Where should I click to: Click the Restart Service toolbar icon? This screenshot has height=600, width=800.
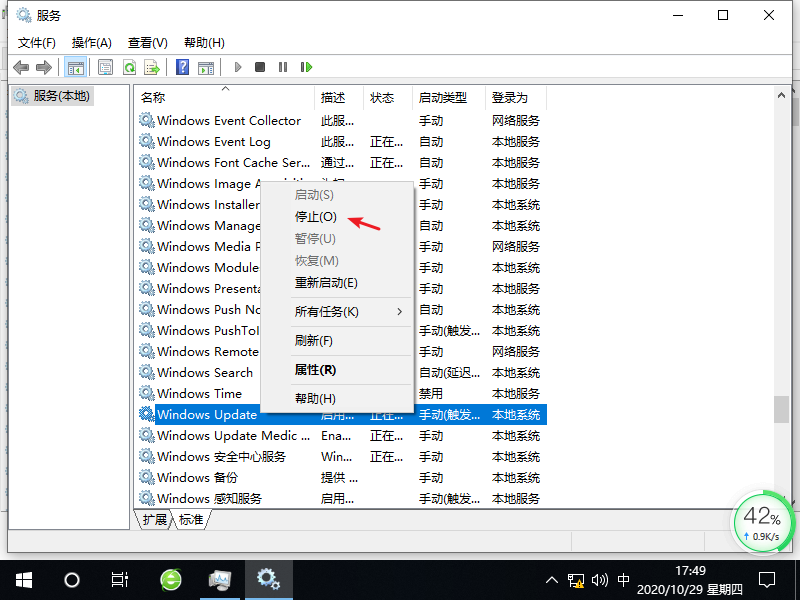coord(307,67)
